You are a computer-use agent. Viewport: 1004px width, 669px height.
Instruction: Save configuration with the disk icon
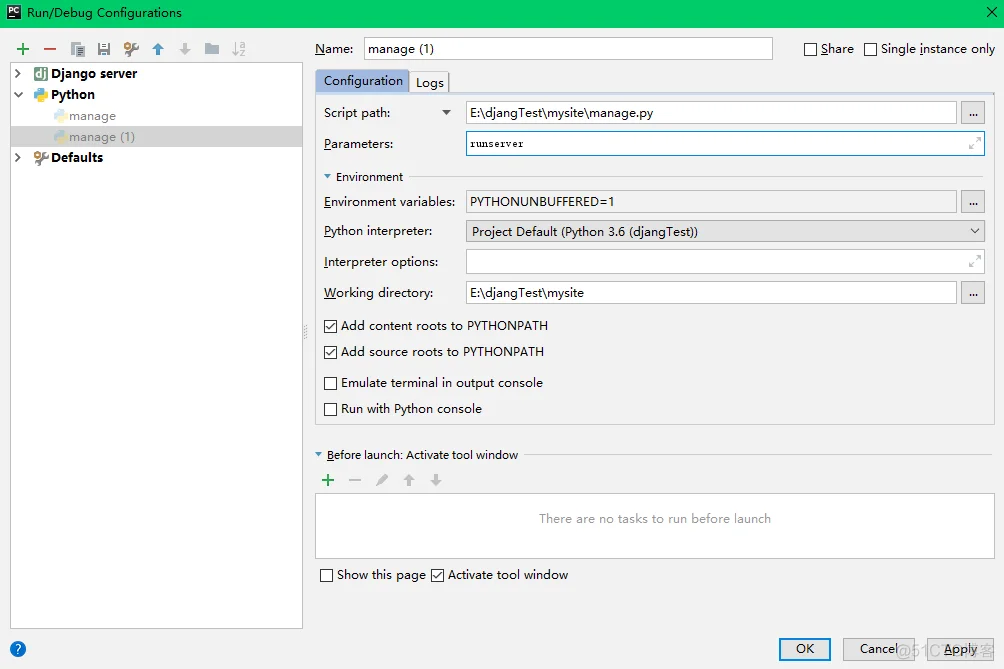pos(104,49)
